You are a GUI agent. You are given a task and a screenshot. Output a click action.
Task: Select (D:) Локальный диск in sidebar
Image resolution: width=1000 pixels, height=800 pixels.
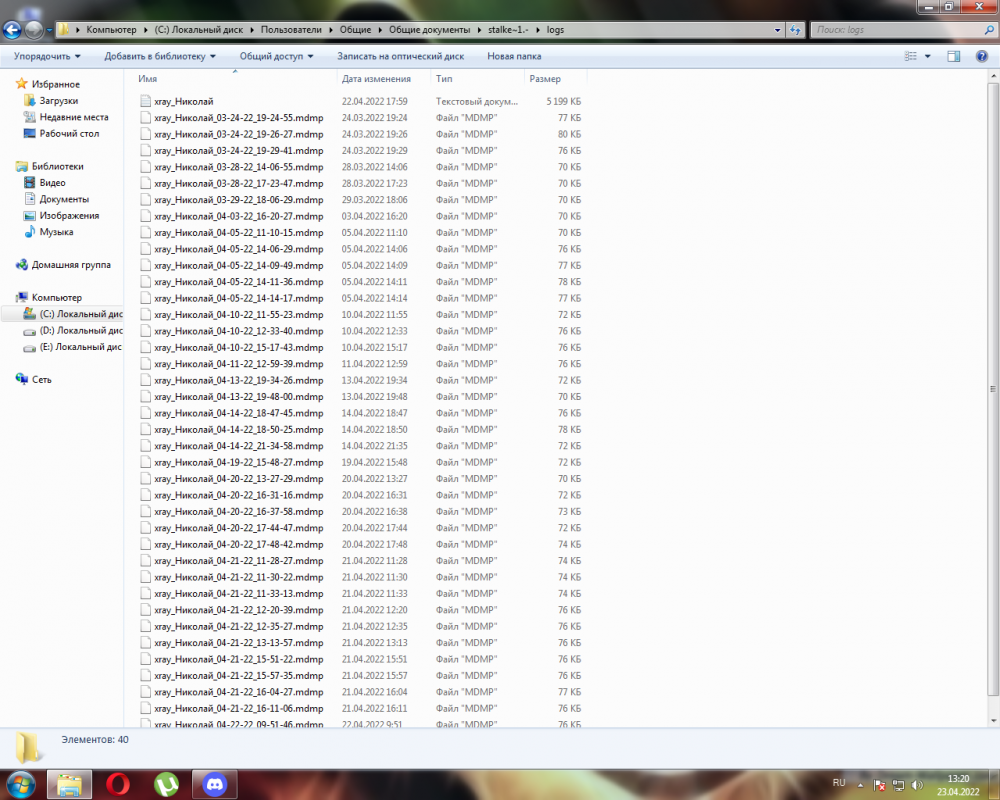73,330
